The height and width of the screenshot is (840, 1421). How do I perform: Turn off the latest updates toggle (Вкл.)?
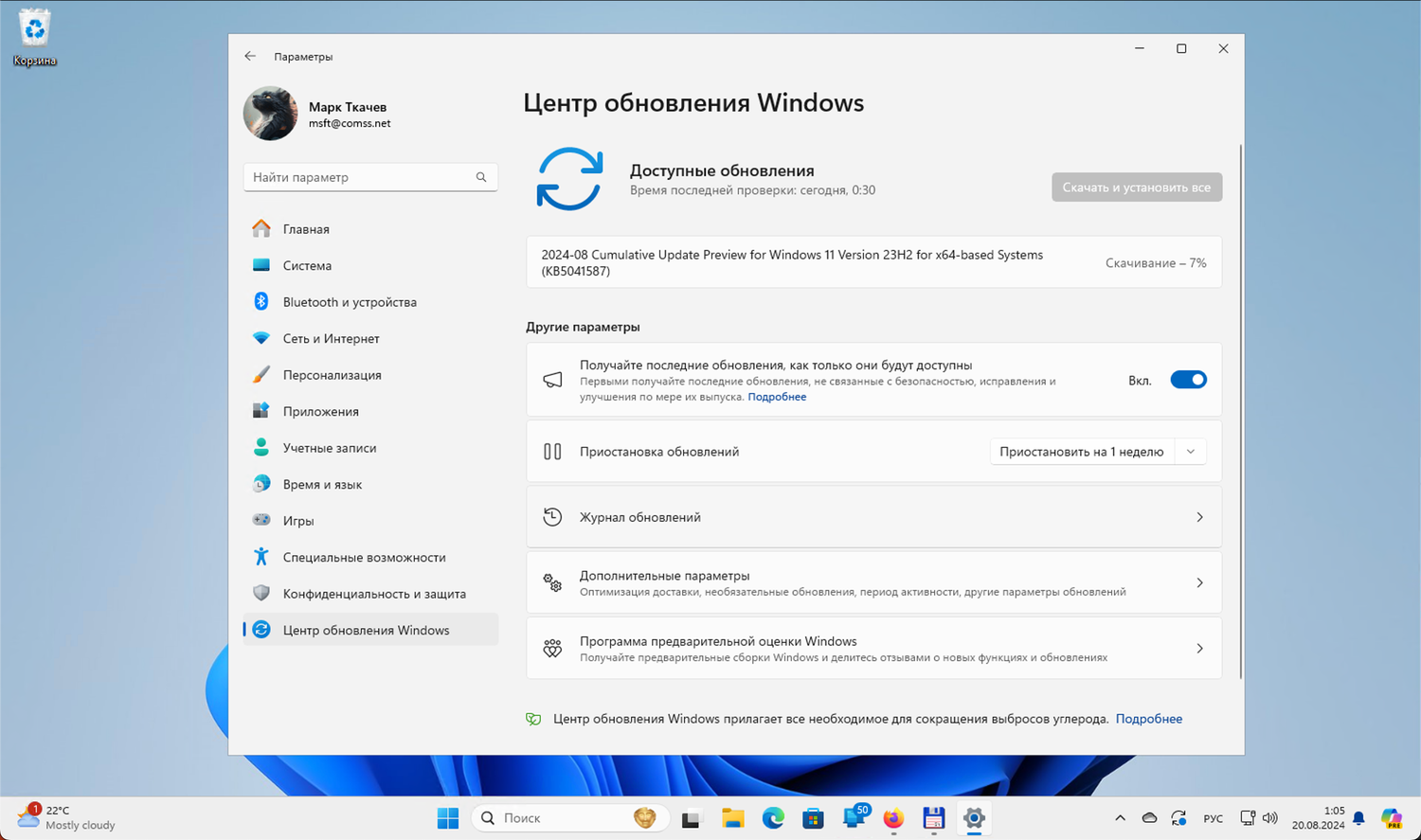[1188, 380]
